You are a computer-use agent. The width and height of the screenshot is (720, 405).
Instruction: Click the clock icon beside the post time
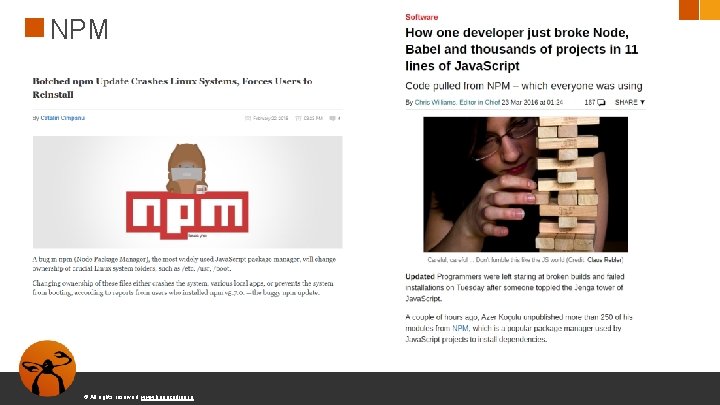[298, 118]
